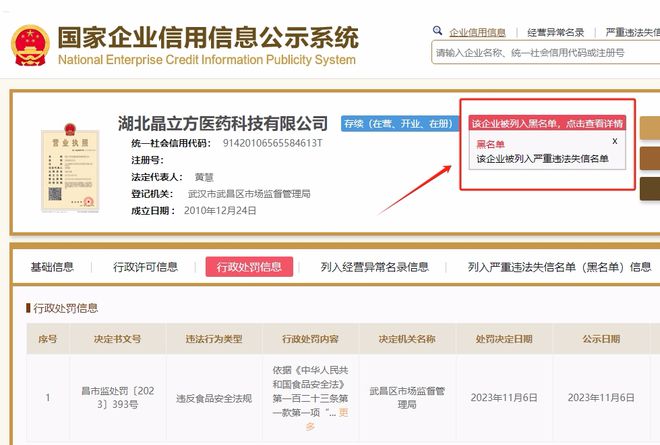The width and height of the screenshot is (660, 445).
Task: Click the 决定书文号 column header
Action: (x=117, y=339)
